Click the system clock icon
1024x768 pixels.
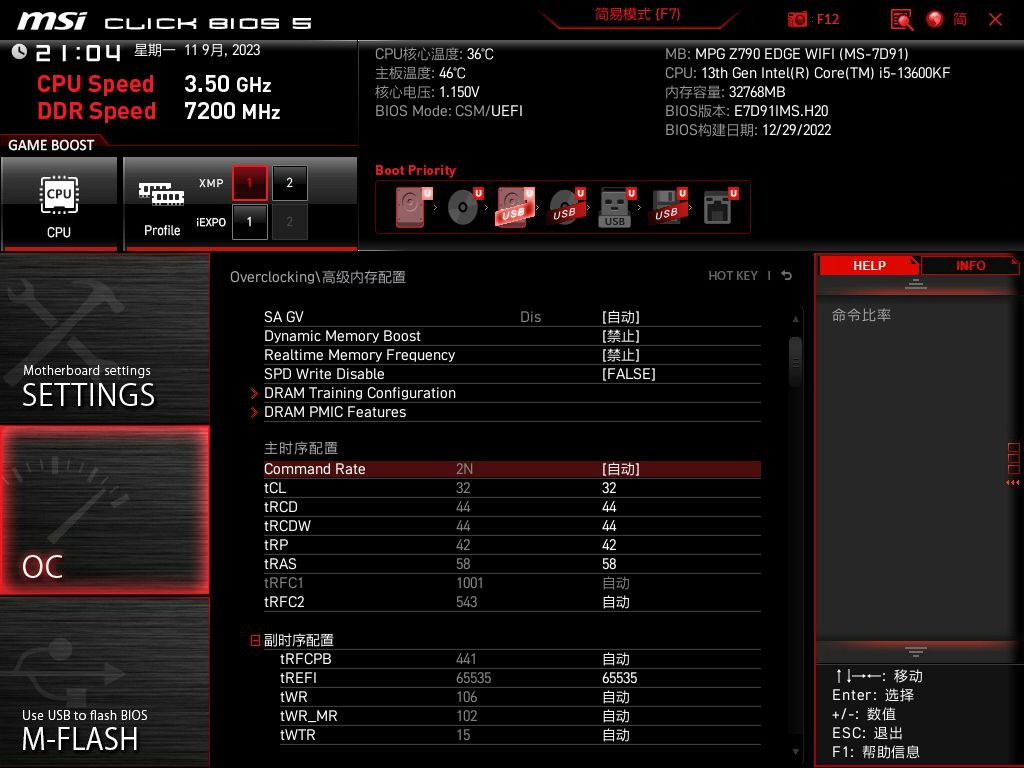pos(19,51)
